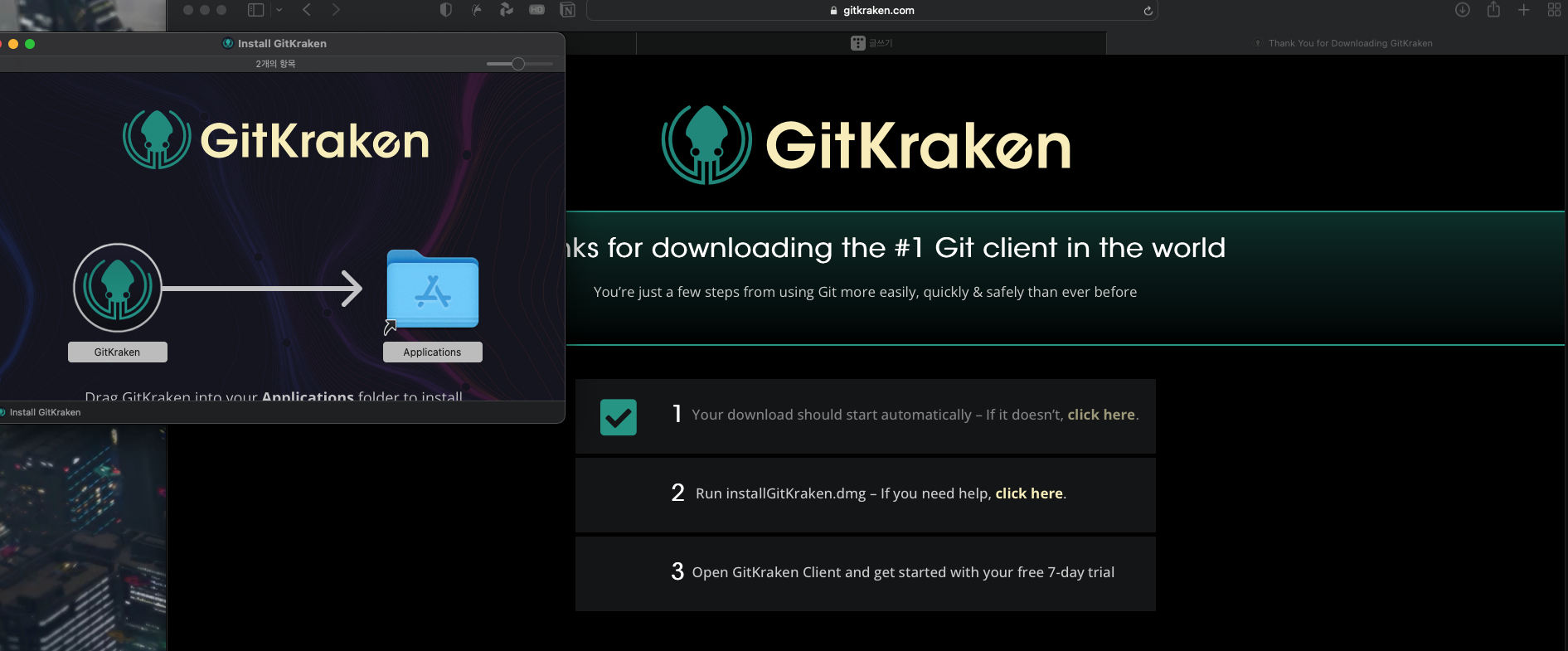Switch to the 글쓰기 tab
This screenshot has width=1568, height=651.
point(871,43)
